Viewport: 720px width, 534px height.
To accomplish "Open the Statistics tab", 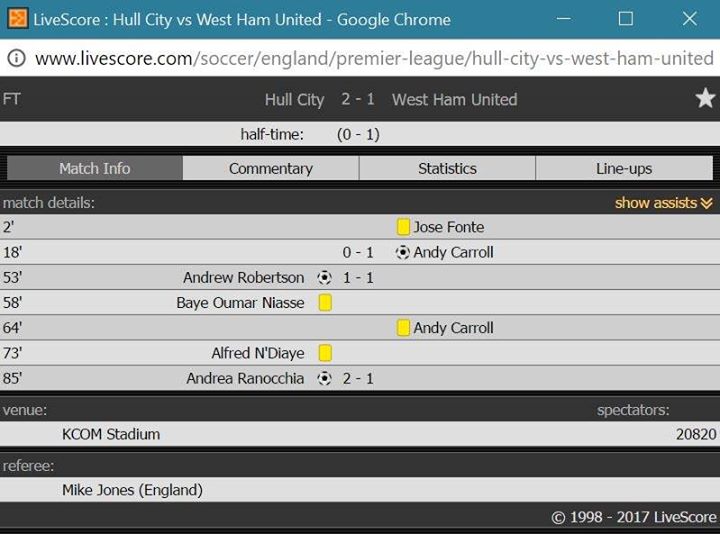I will click(447, 169).
